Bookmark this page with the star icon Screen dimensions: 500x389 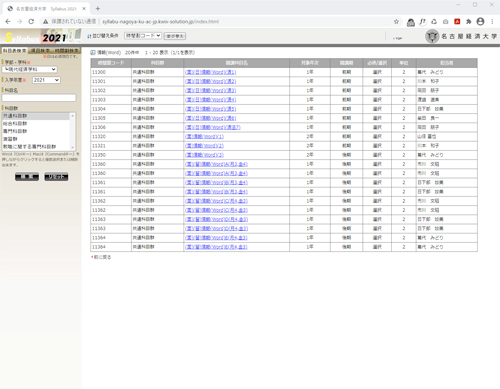(x=396, y=22)
